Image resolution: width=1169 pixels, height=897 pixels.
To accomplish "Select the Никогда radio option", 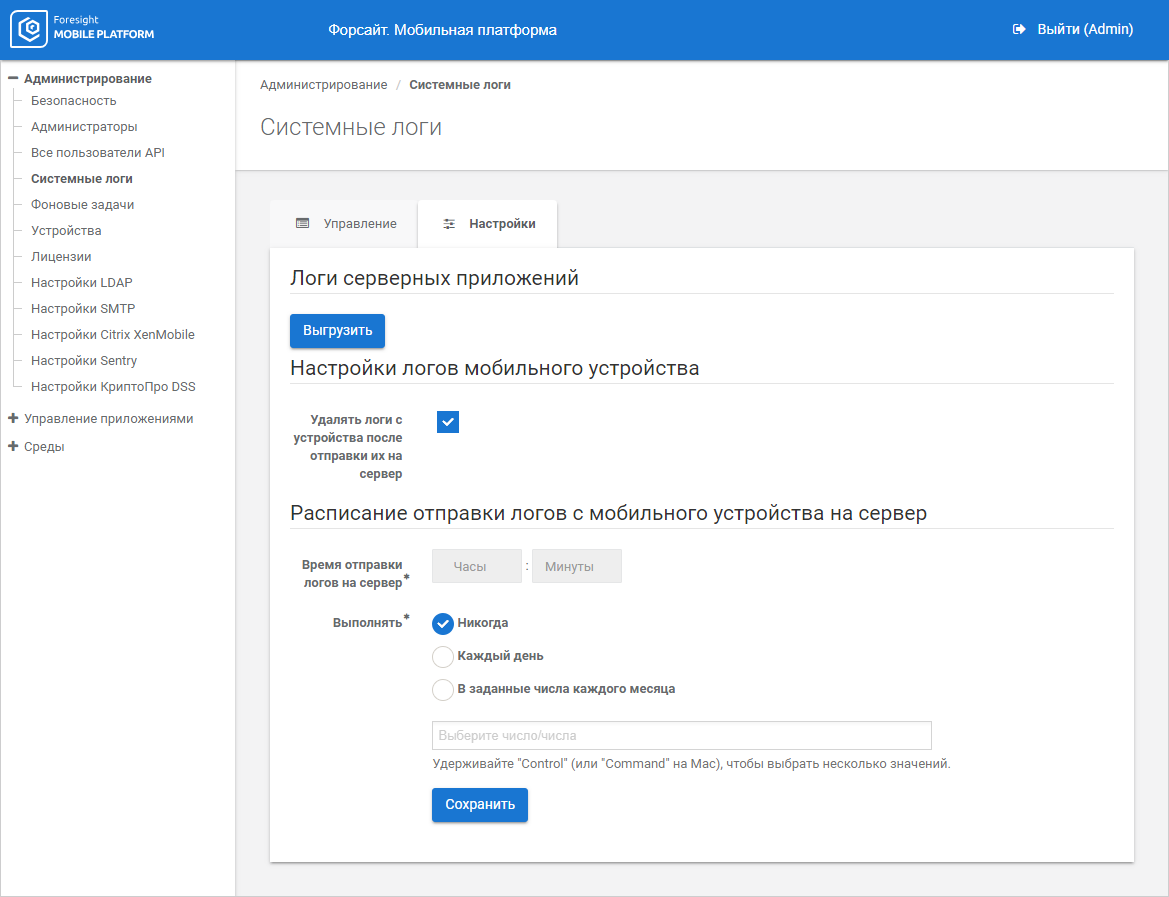I will coord(443,624).
